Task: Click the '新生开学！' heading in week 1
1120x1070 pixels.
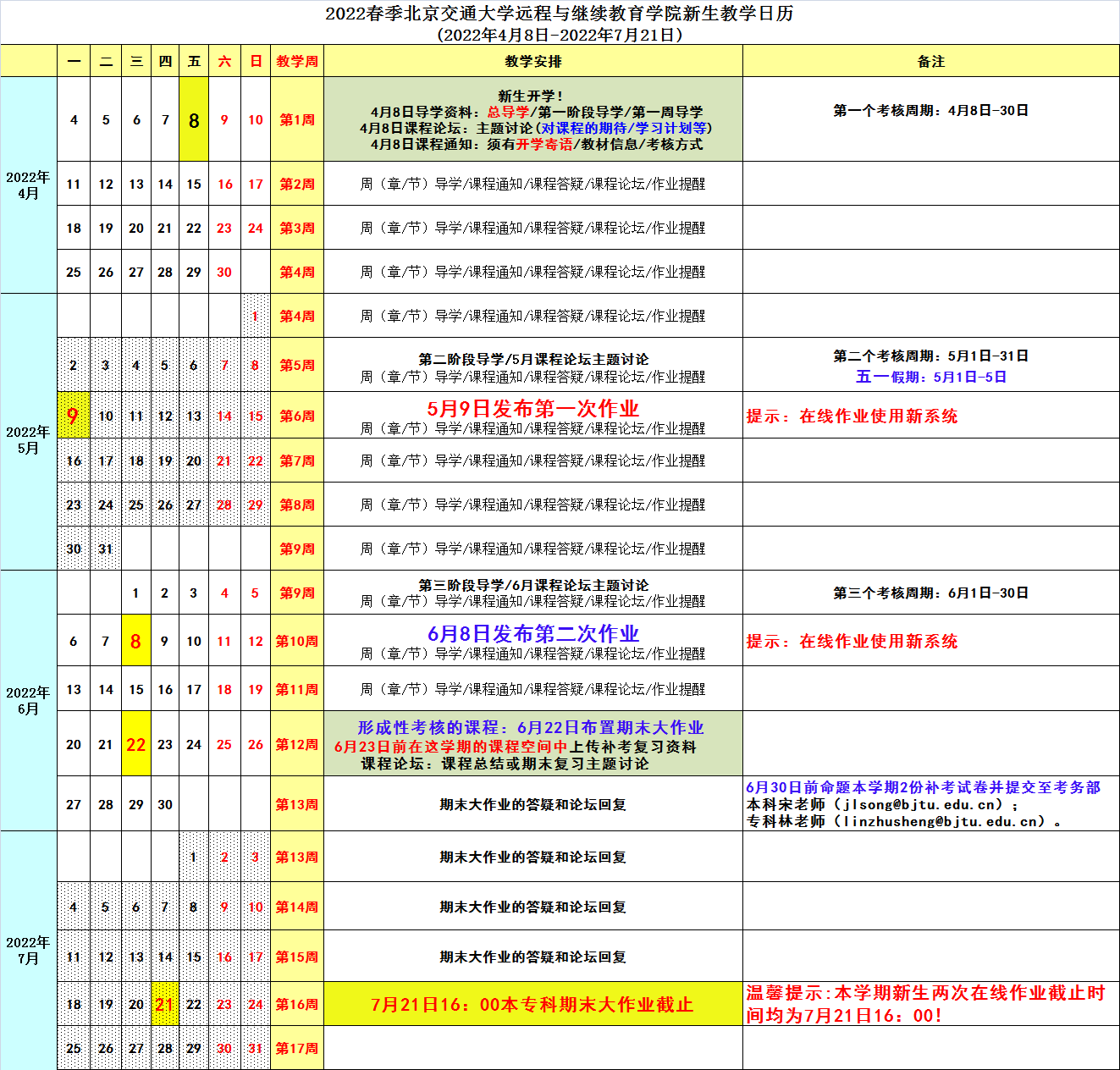Action: (531, 96)
